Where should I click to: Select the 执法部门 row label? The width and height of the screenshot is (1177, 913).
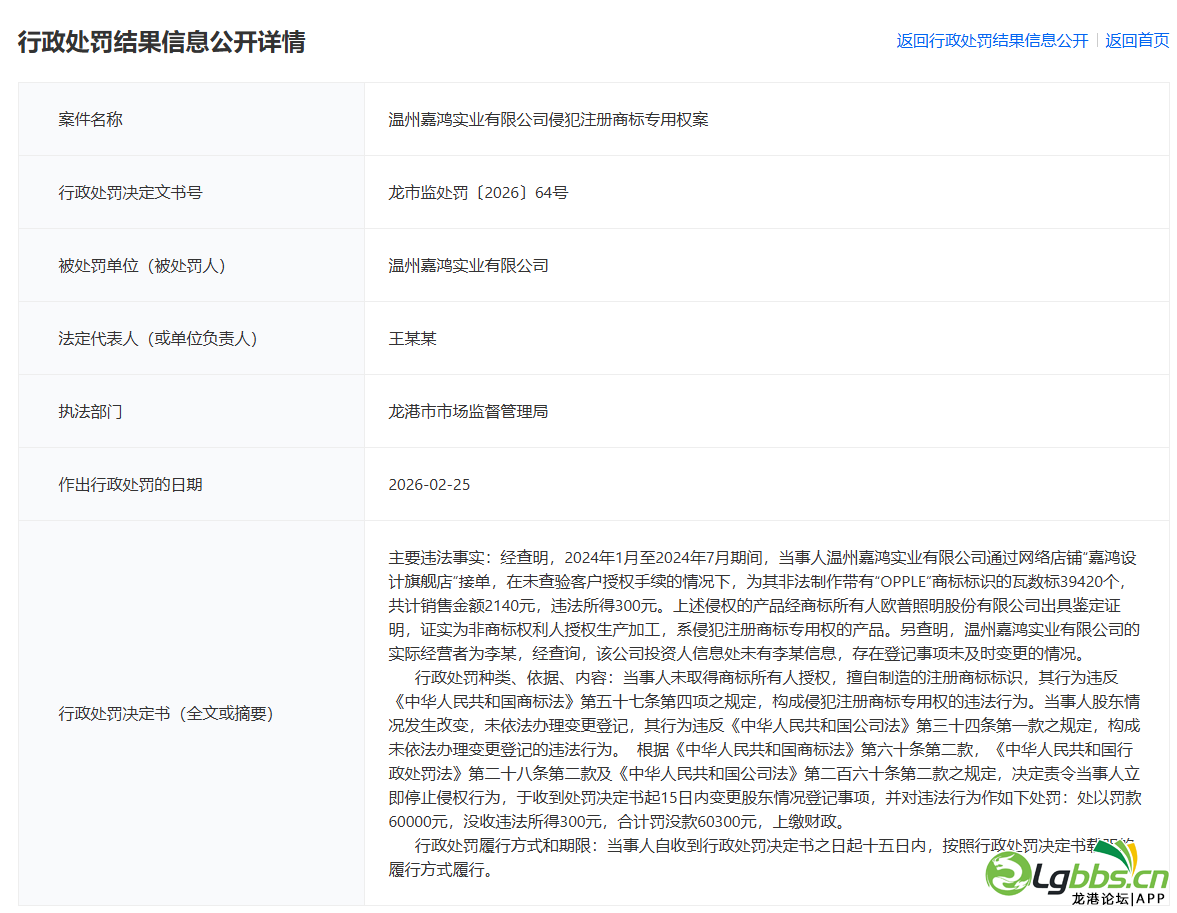point(91,411)
